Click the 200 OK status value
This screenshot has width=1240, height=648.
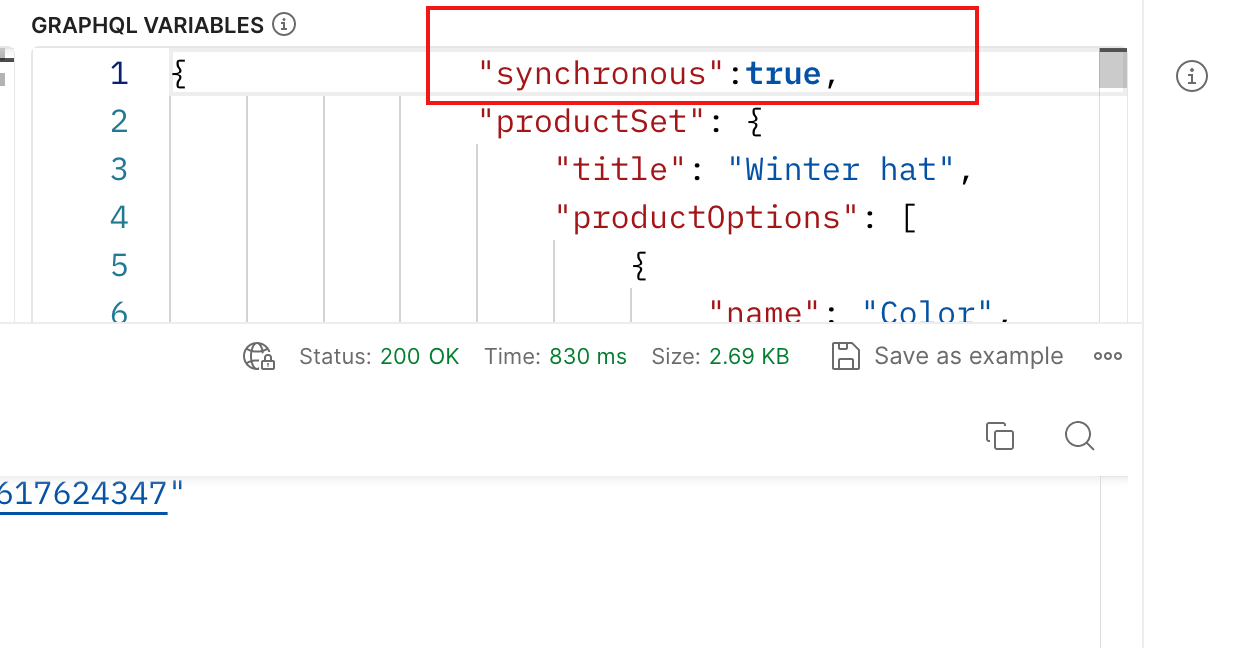click(x=419, y=356)
